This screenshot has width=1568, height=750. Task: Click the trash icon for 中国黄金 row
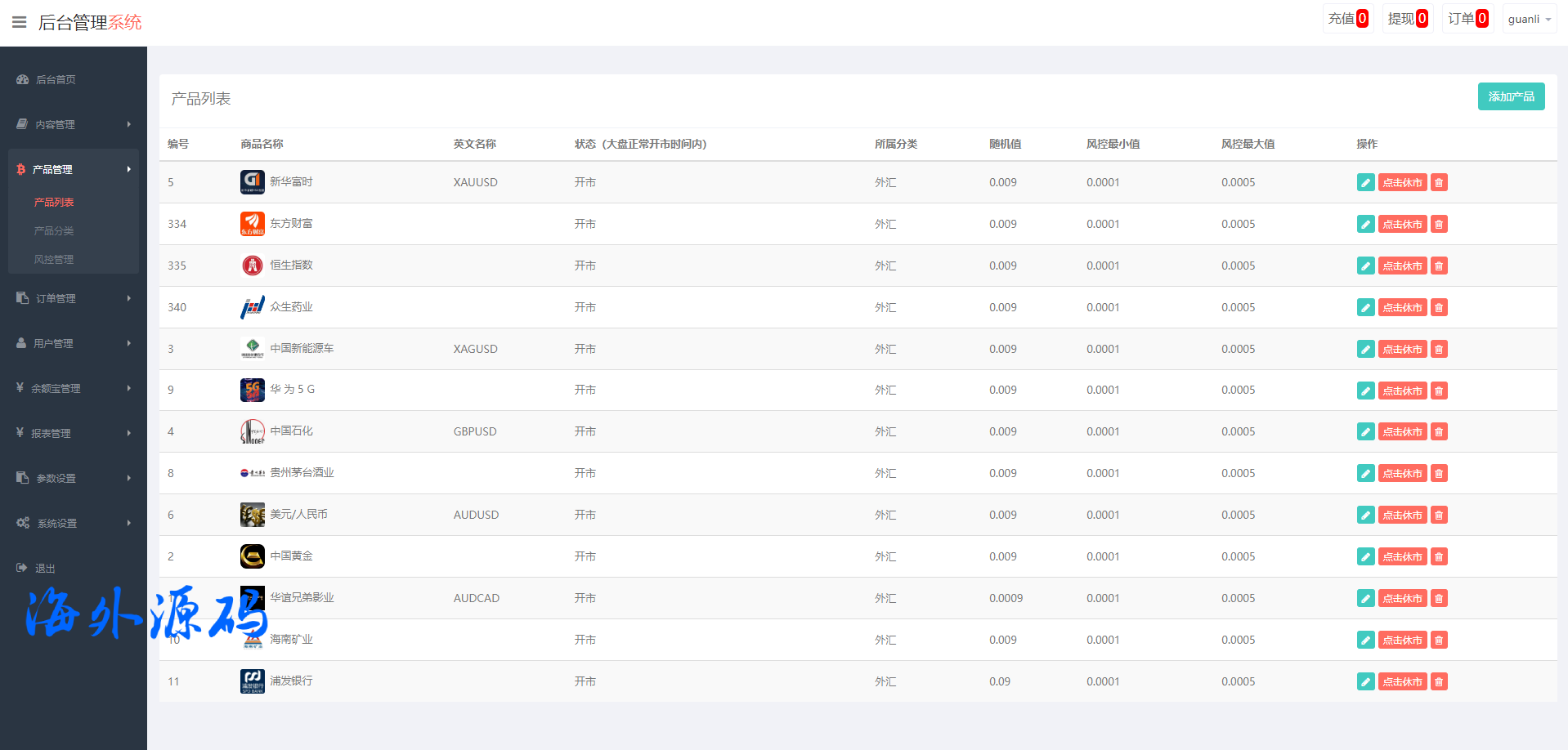(1439, 556)
